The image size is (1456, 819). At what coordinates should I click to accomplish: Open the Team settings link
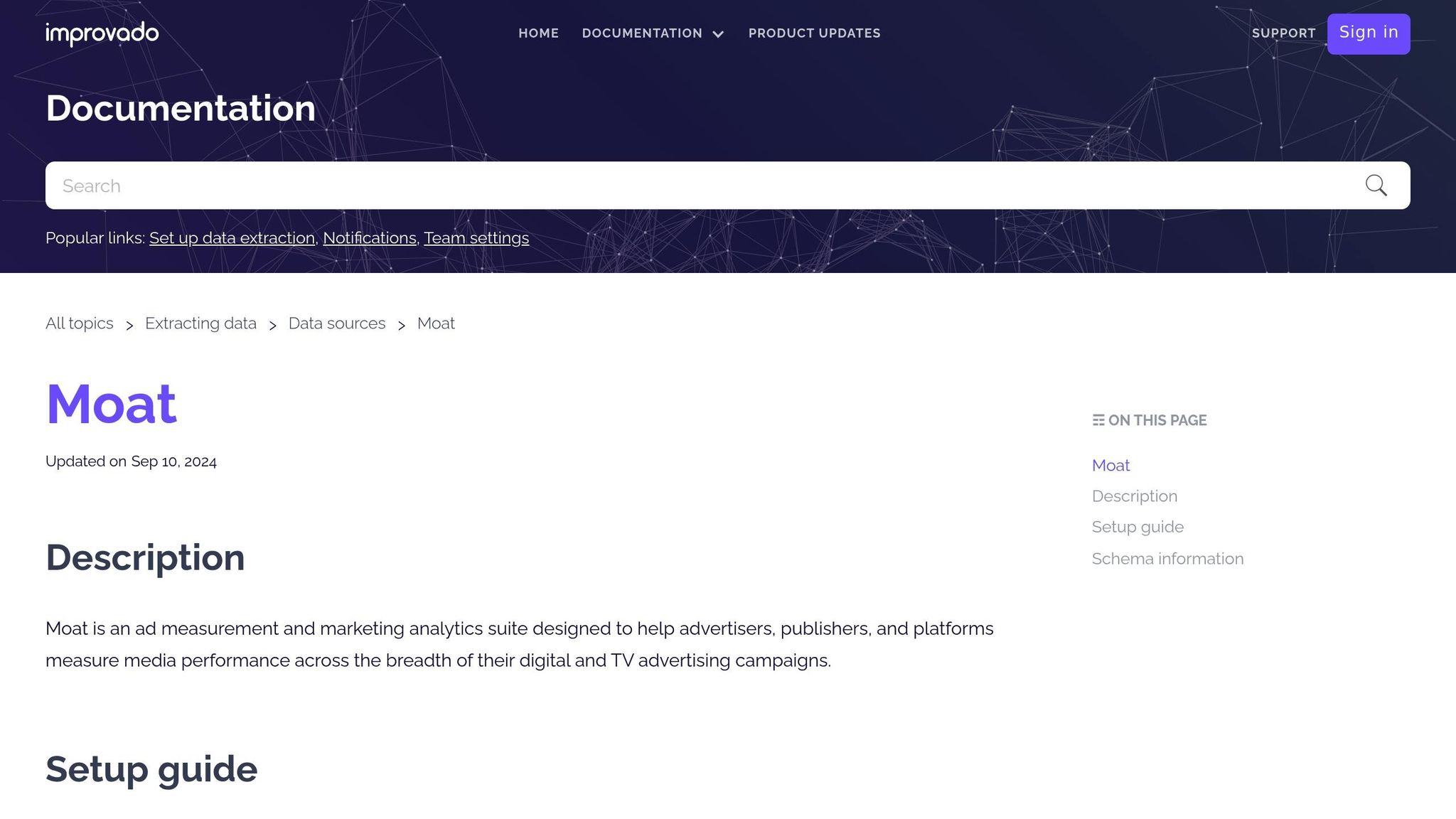[x=476, y=238]
